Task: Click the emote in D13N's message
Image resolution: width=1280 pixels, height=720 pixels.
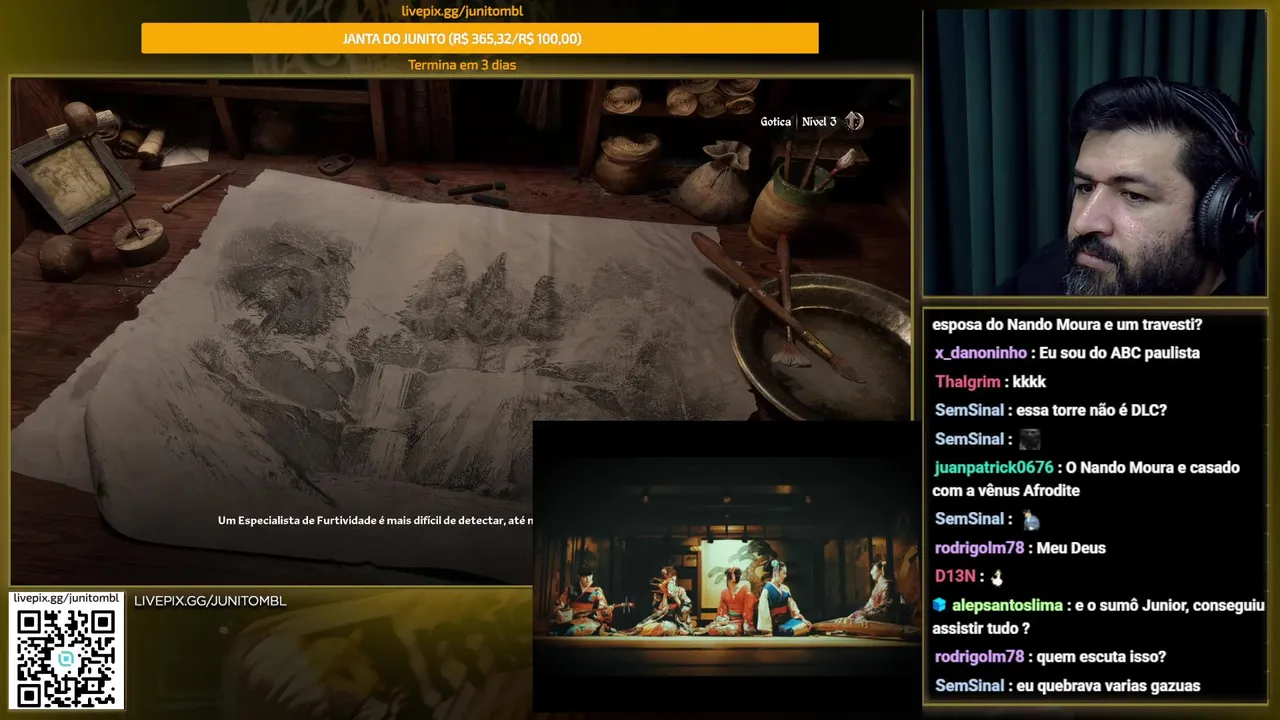Action: (996, 577)
